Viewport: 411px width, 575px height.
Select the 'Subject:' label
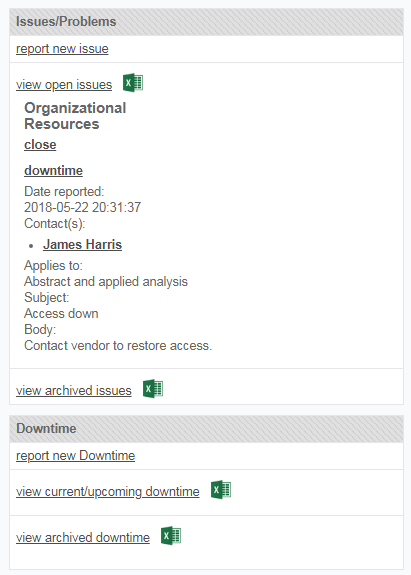47,297
